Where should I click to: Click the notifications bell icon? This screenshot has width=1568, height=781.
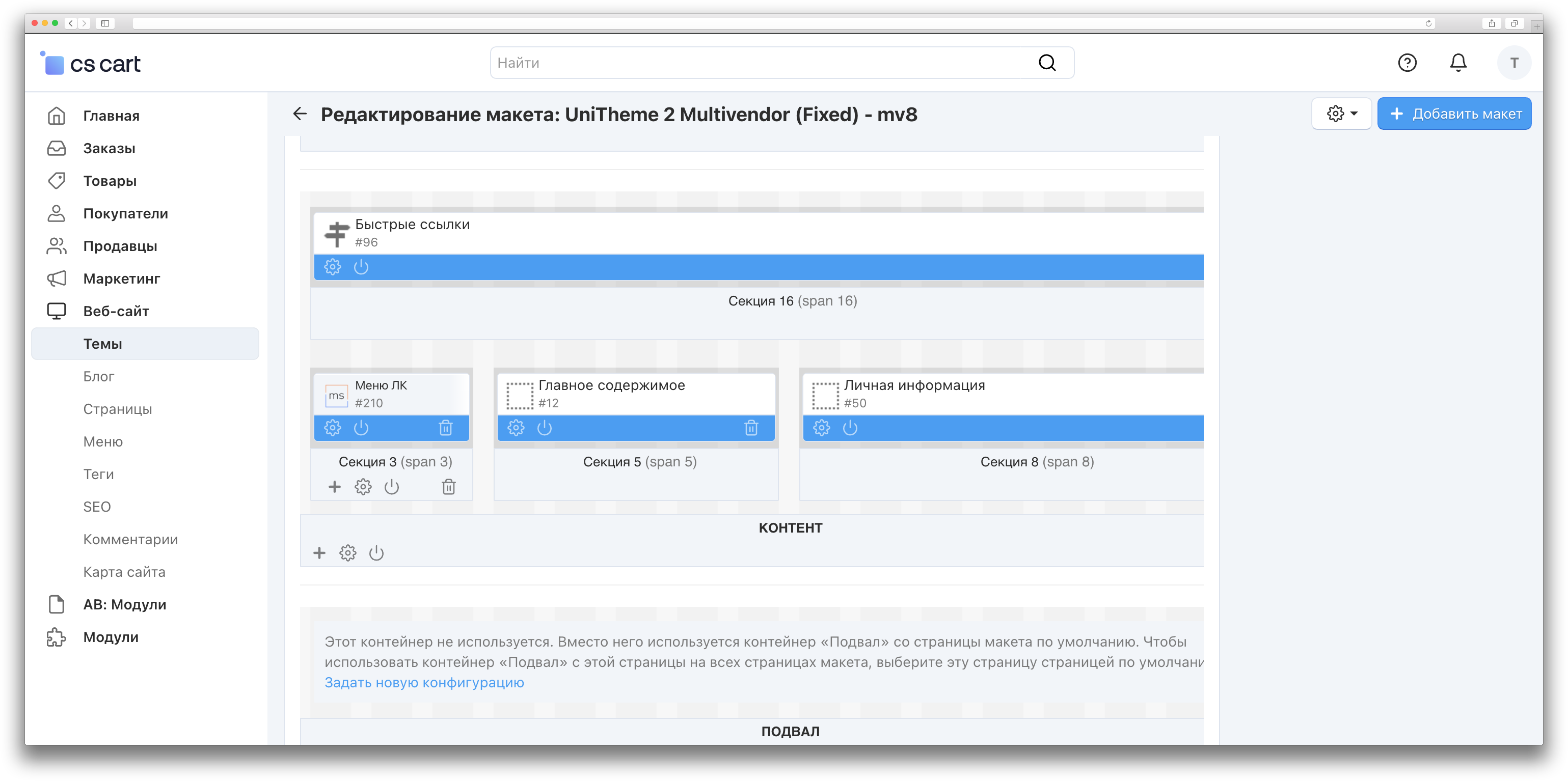[x=1458, y=63]
